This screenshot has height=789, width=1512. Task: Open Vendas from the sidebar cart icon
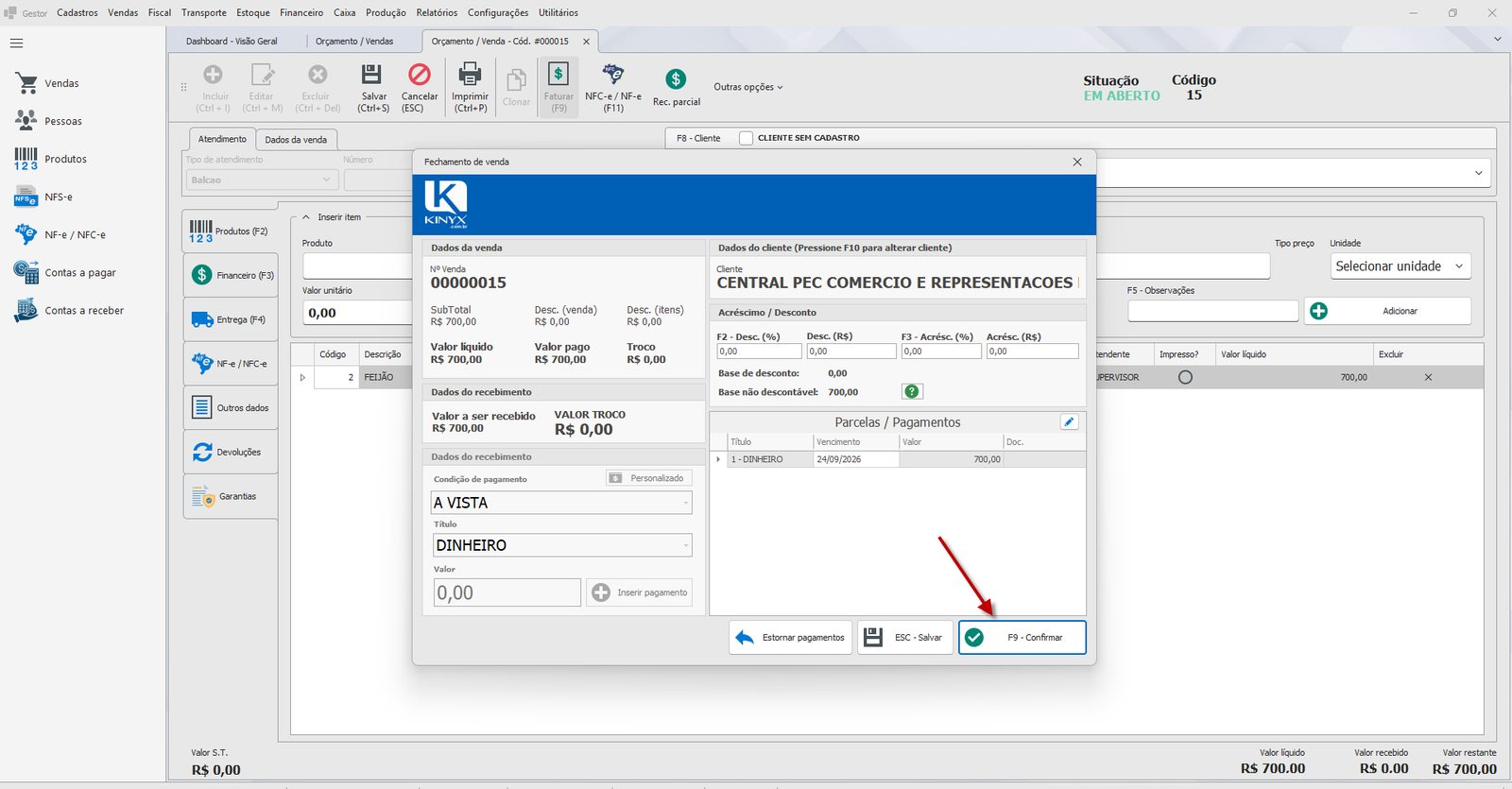(26, 83)
